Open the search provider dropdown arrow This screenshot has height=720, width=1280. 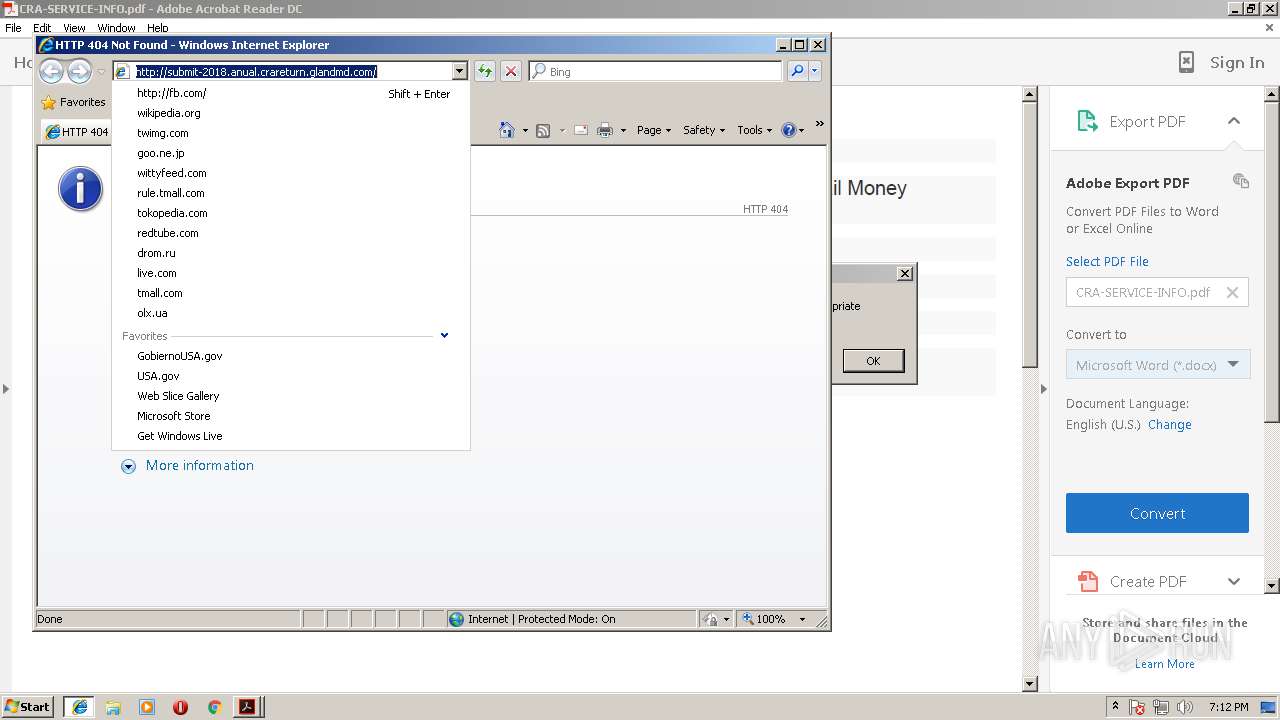click(x=815, y=71)
